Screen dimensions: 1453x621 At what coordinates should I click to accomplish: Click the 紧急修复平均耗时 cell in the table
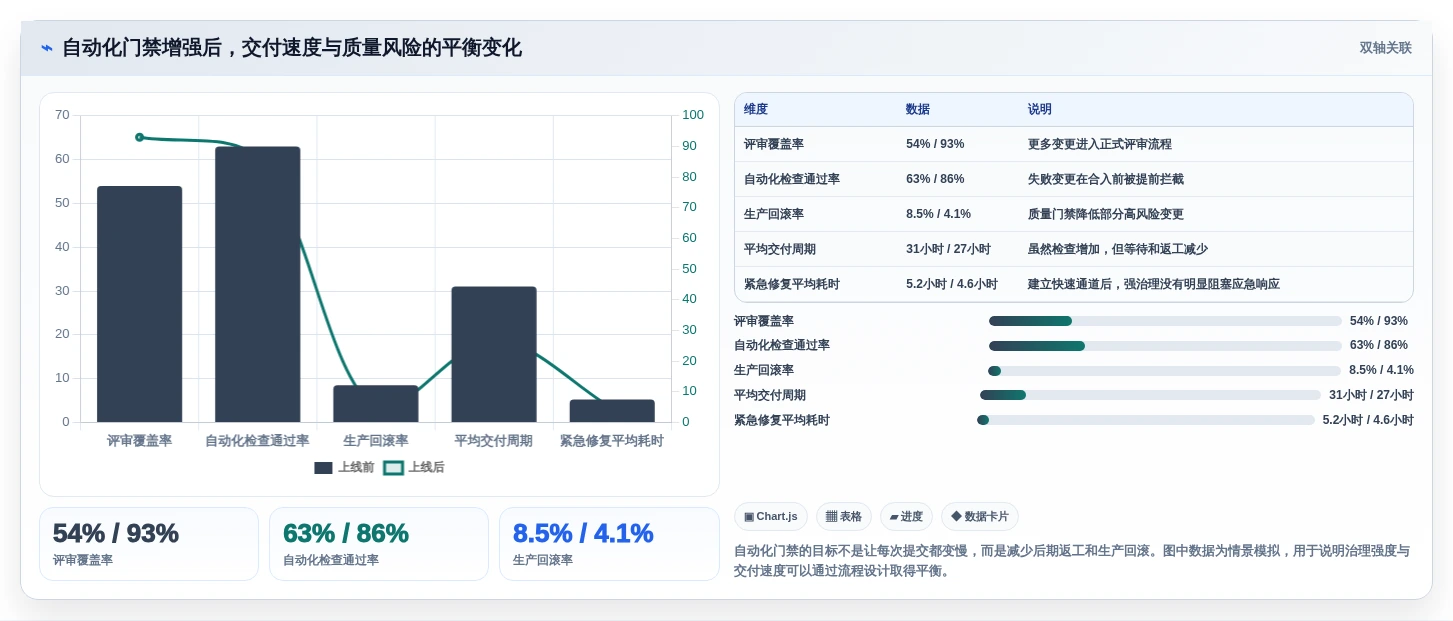point(816,284)
